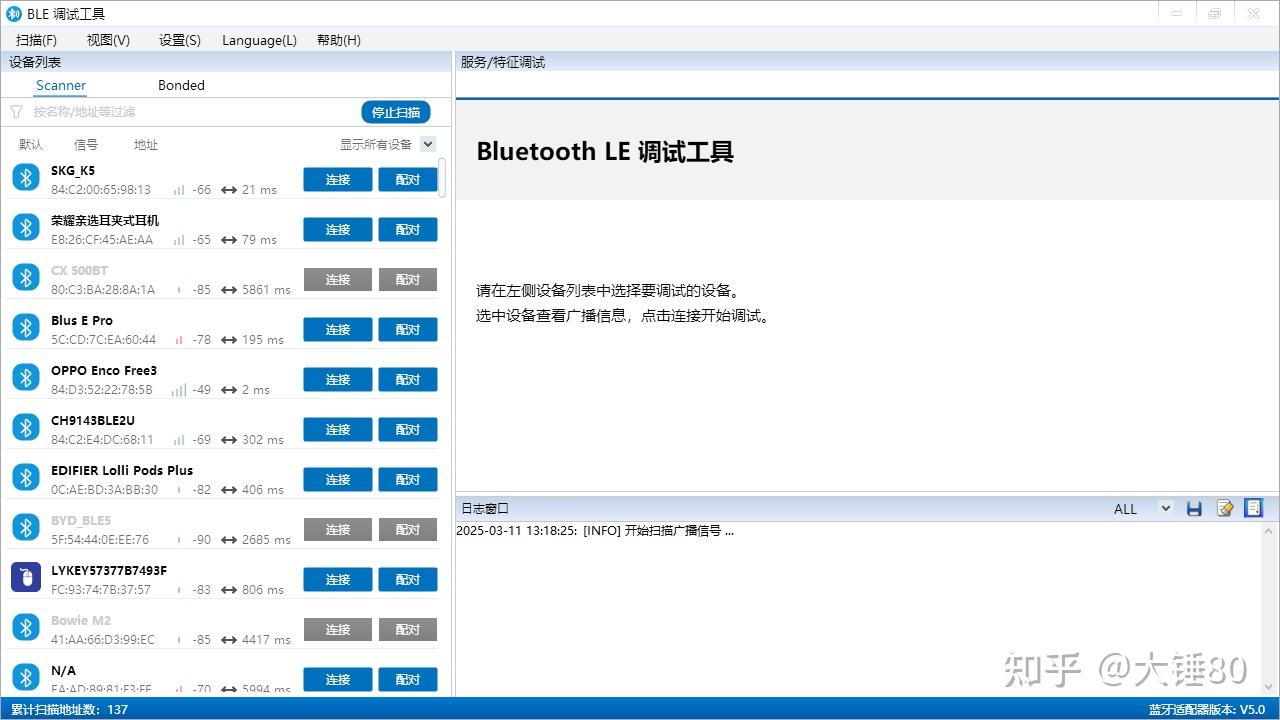Click the Bluetooth icon for 荣耀亲选耳夹式耳机
This screenshot has height=720, width=1280.
tap(26, 227)
